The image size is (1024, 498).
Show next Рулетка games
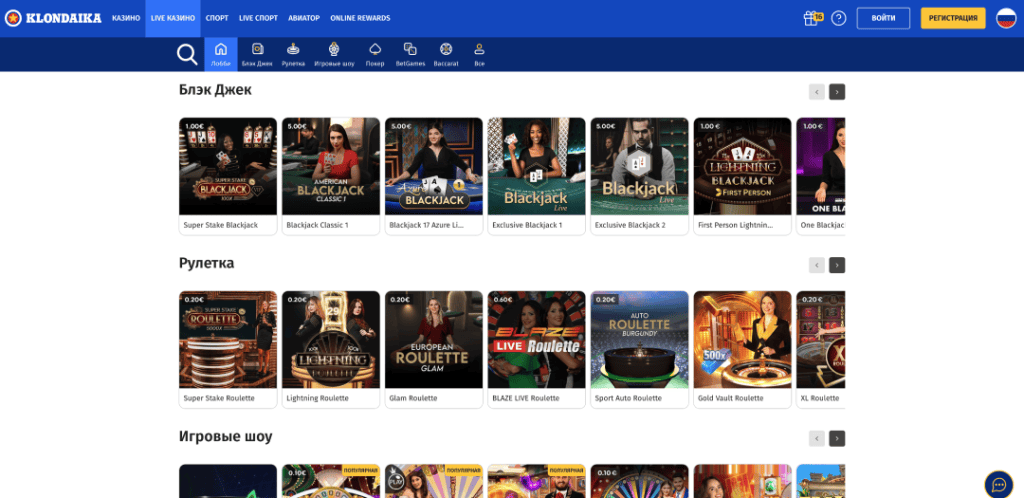pyautogui.click(x=837, y=265)
